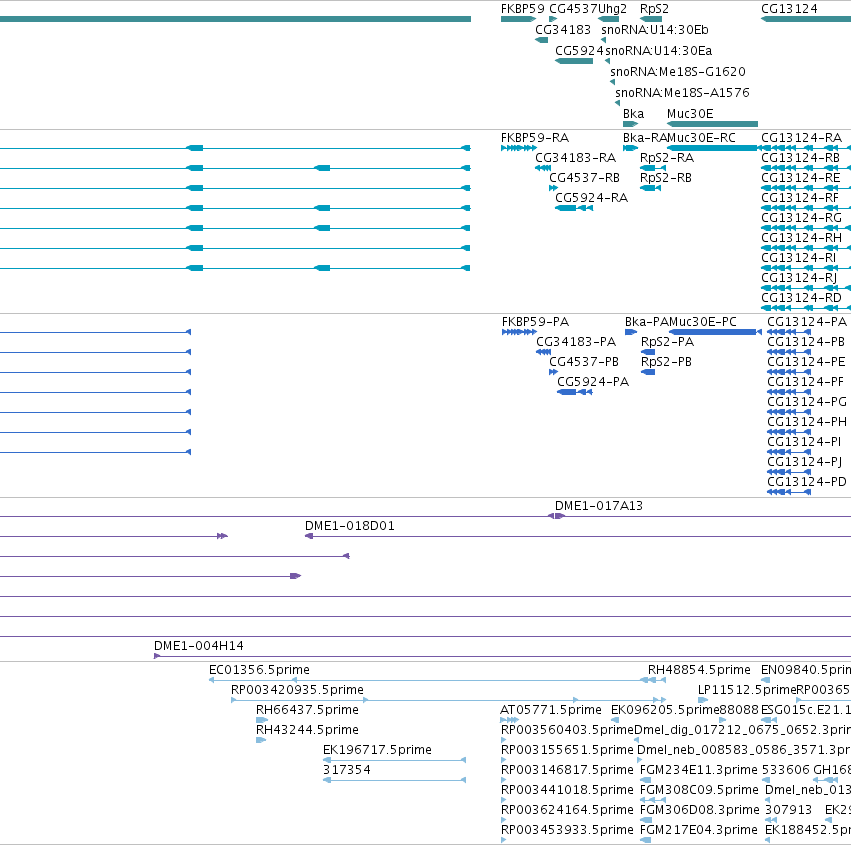Select snoRNA:Me18S-A1576 feature label
Image resolution: width=851 pixels, height=845 pixels.
point(682,93)
